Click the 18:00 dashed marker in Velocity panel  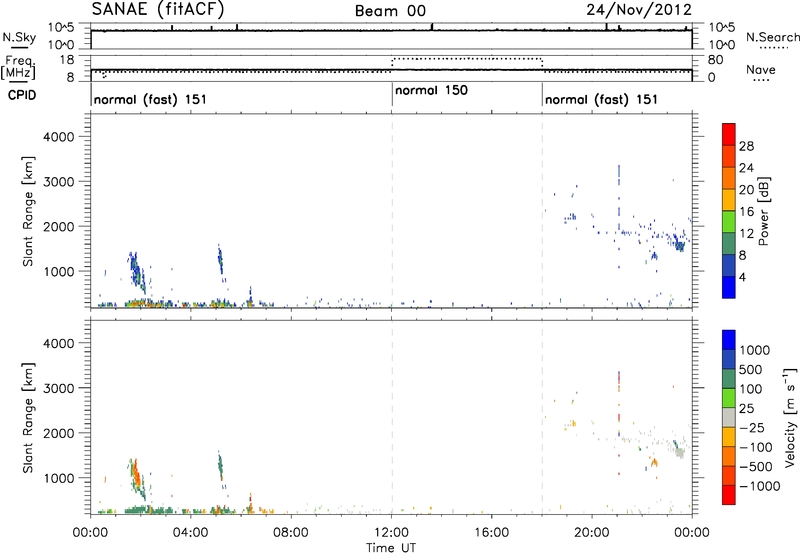coord(542,417)
